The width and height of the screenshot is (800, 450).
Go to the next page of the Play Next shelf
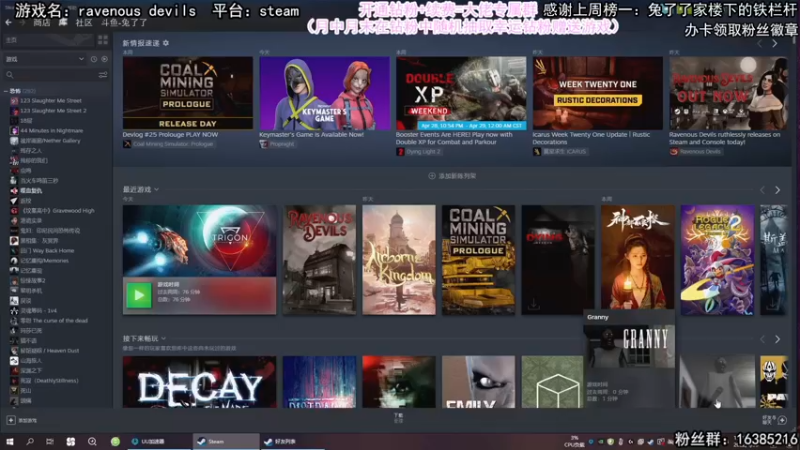777,339
